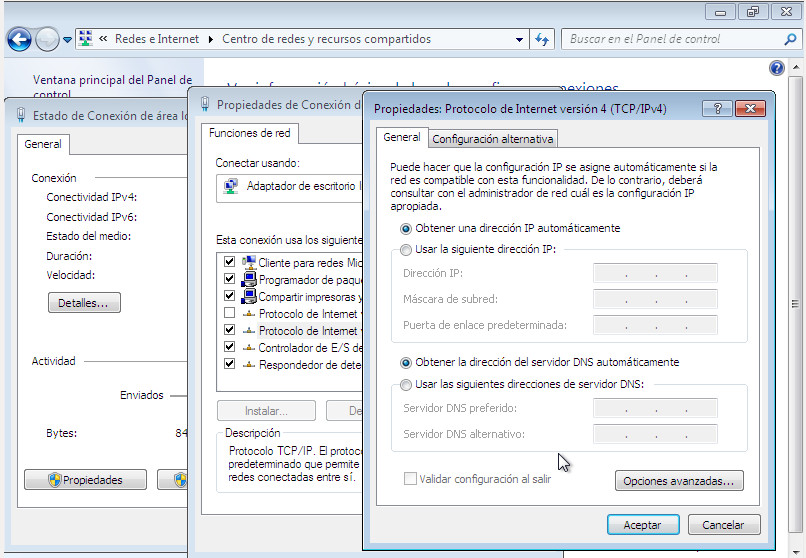806x558 pixels.
Task: Click the question mark help button in TCP/IPv4 dialog
Action: tap(717, 108)
